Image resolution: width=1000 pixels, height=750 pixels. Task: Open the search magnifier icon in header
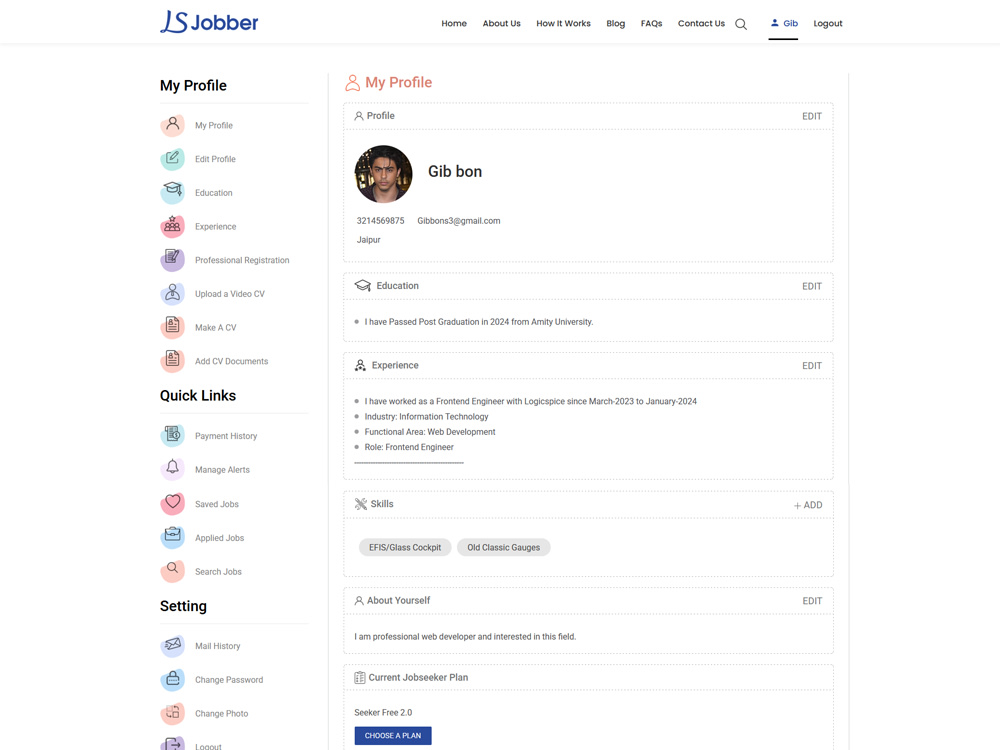pyautogui.click(x=740, y=24)
